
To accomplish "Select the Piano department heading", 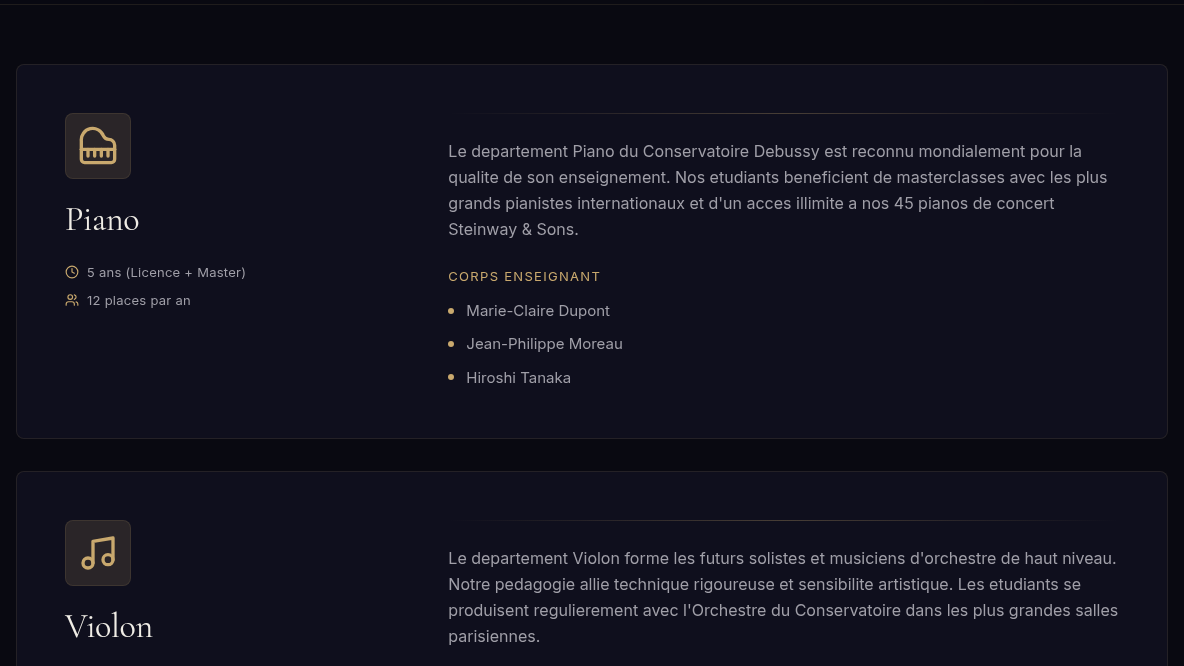I will click(x=102, y=220).
